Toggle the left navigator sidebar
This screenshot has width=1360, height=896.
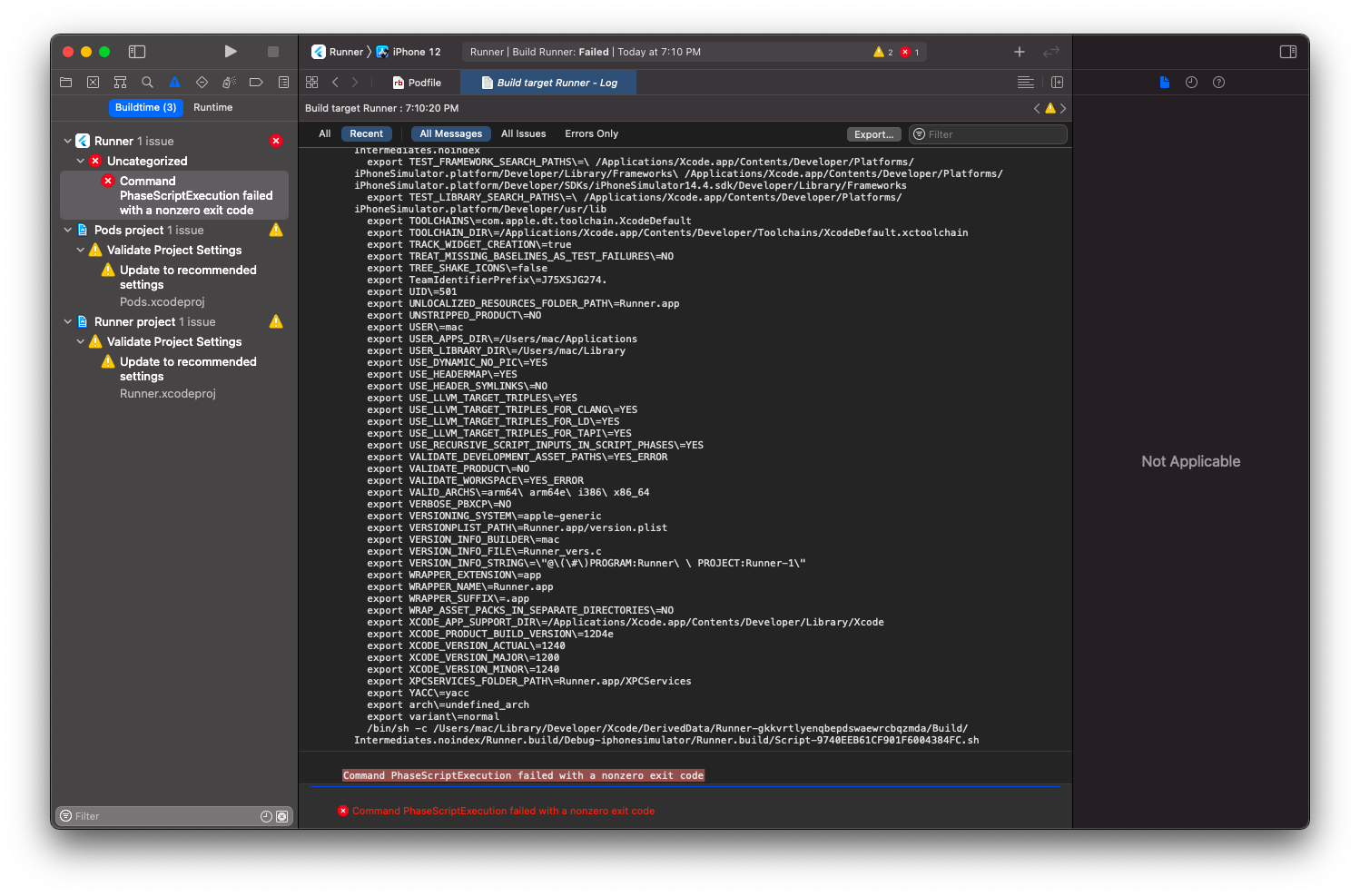[137, 52]
